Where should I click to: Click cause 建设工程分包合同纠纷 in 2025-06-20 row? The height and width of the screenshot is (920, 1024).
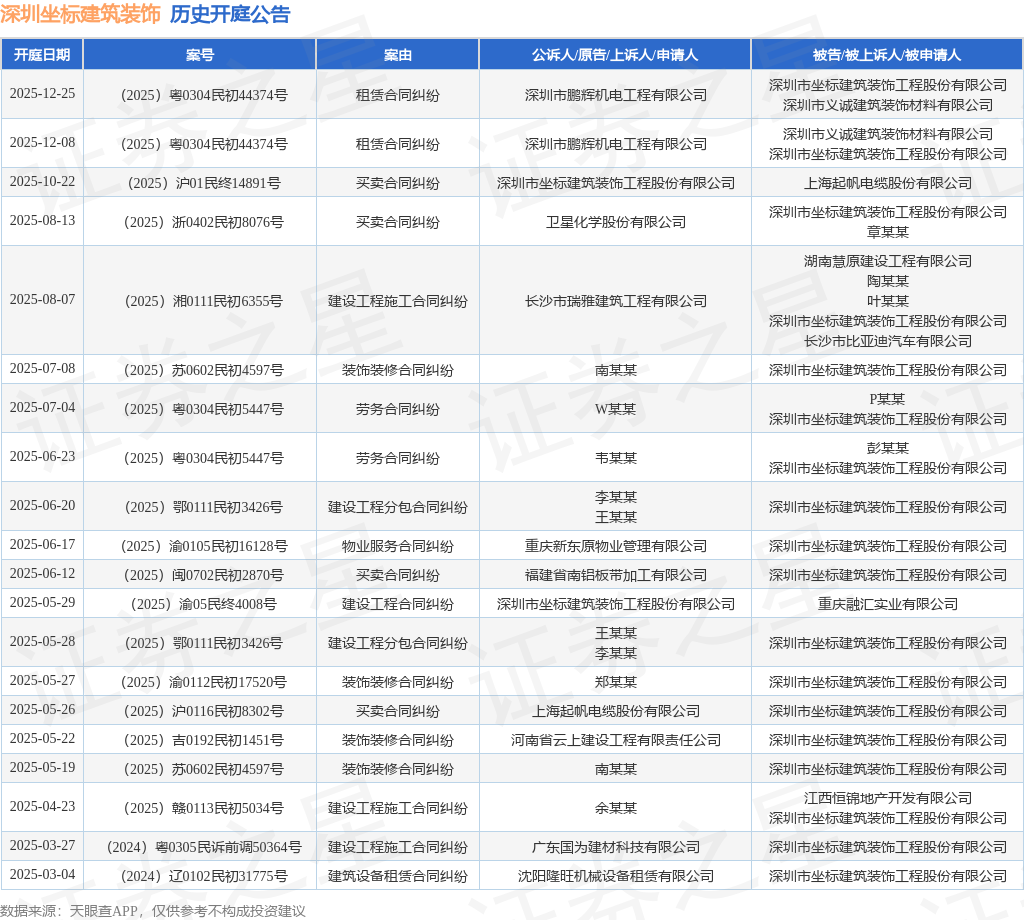click(398, 507)
